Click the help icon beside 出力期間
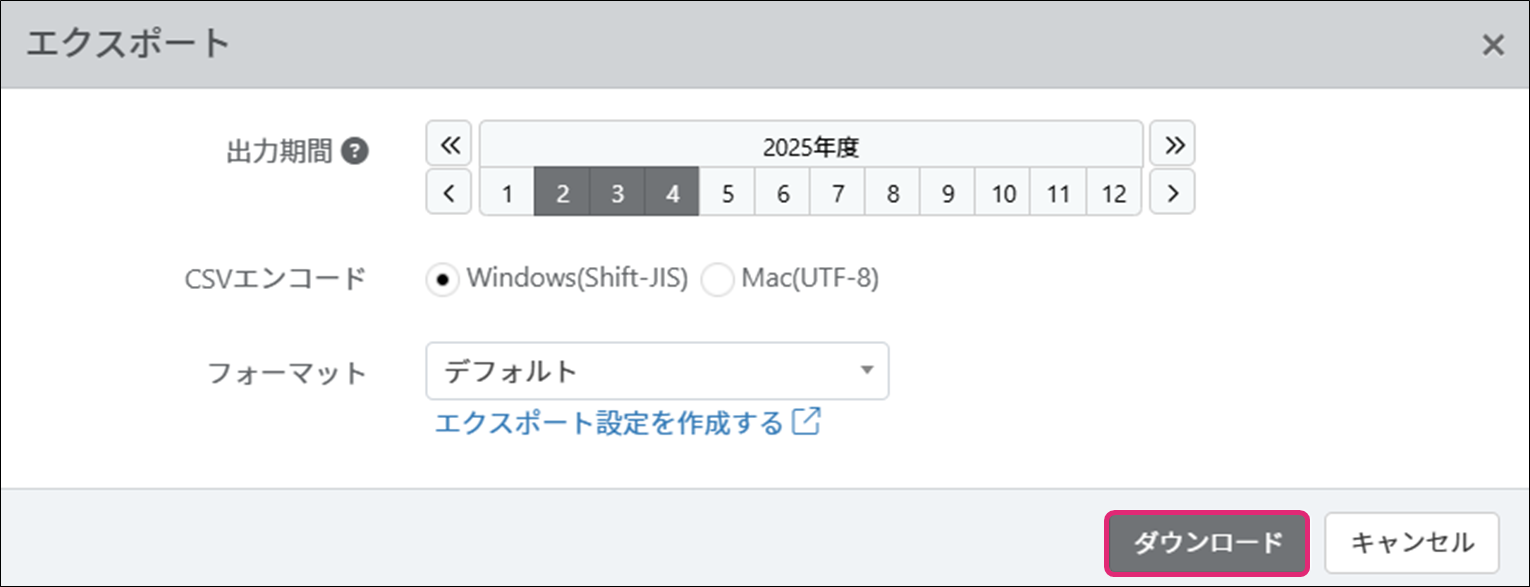 pos(355,152)
